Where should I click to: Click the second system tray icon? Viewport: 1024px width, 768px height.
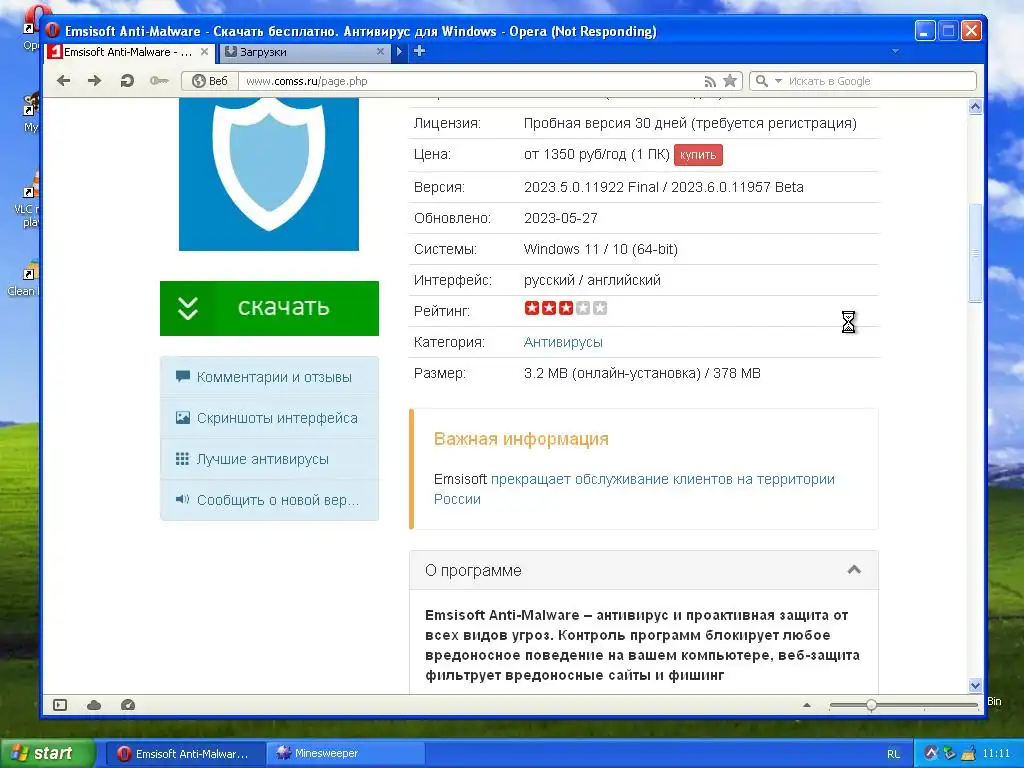coord(949,754)
